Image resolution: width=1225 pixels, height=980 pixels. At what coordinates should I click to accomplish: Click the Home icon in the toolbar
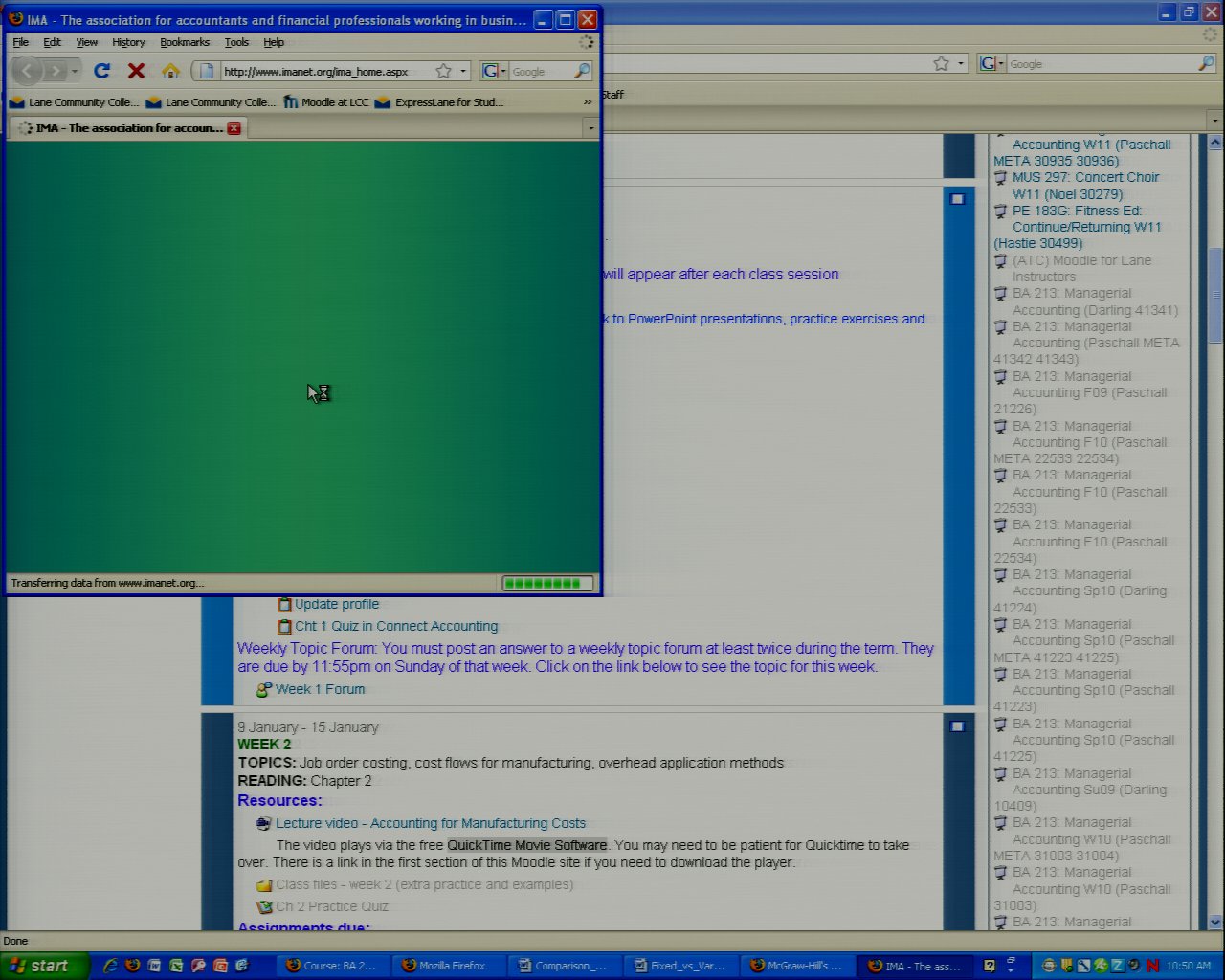point(170,71)
